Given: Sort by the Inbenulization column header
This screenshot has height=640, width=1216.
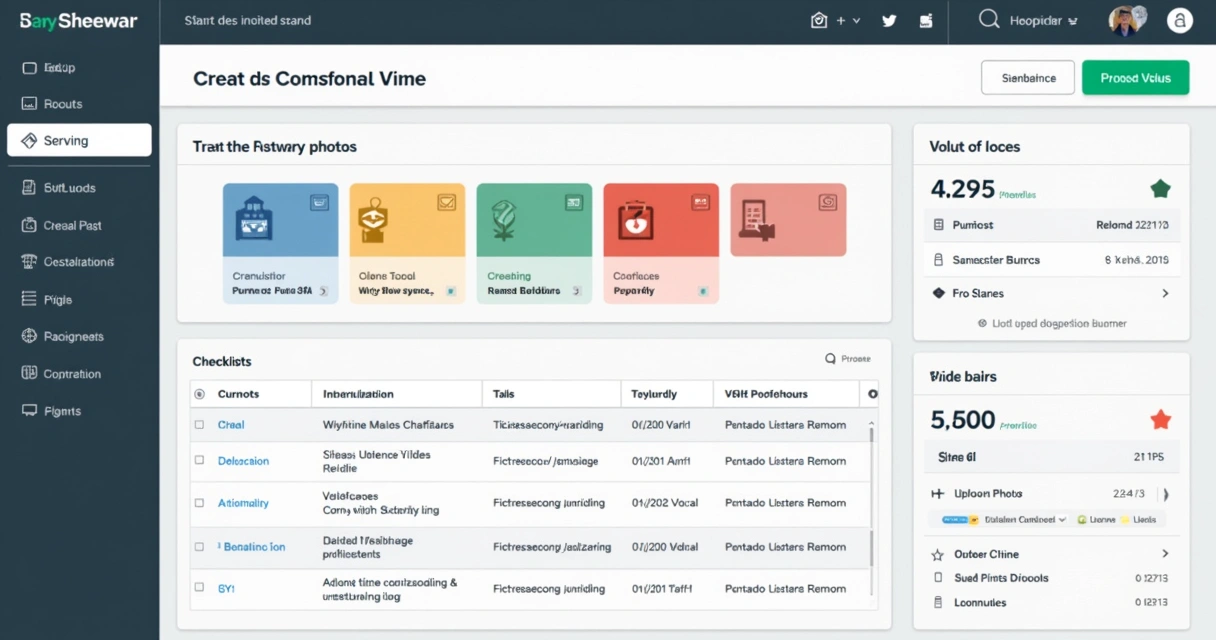Looking at the screenshot, I should click(358, 394).
